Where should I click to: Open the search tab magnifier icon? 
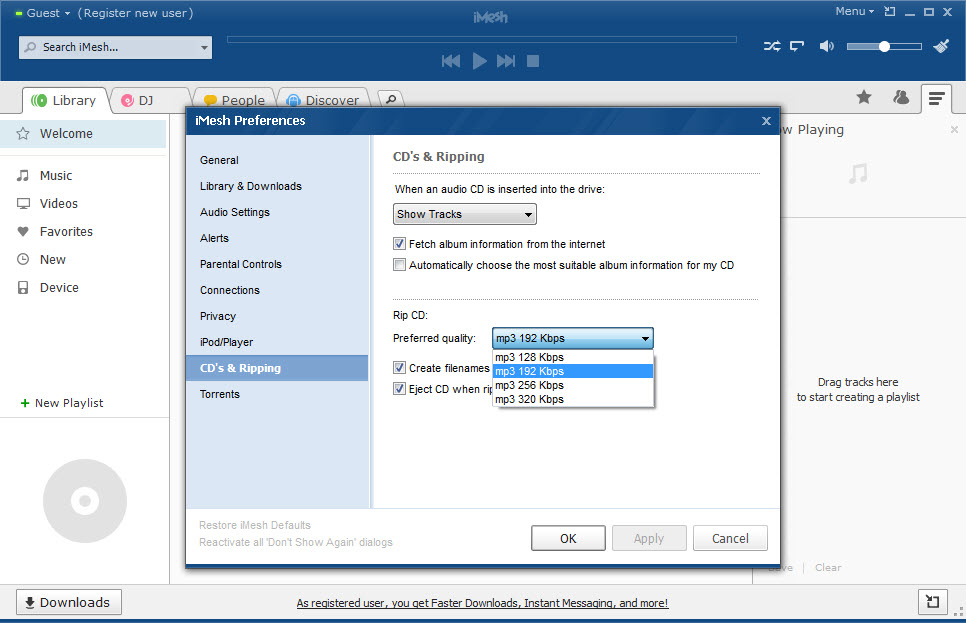coord(391,99)
